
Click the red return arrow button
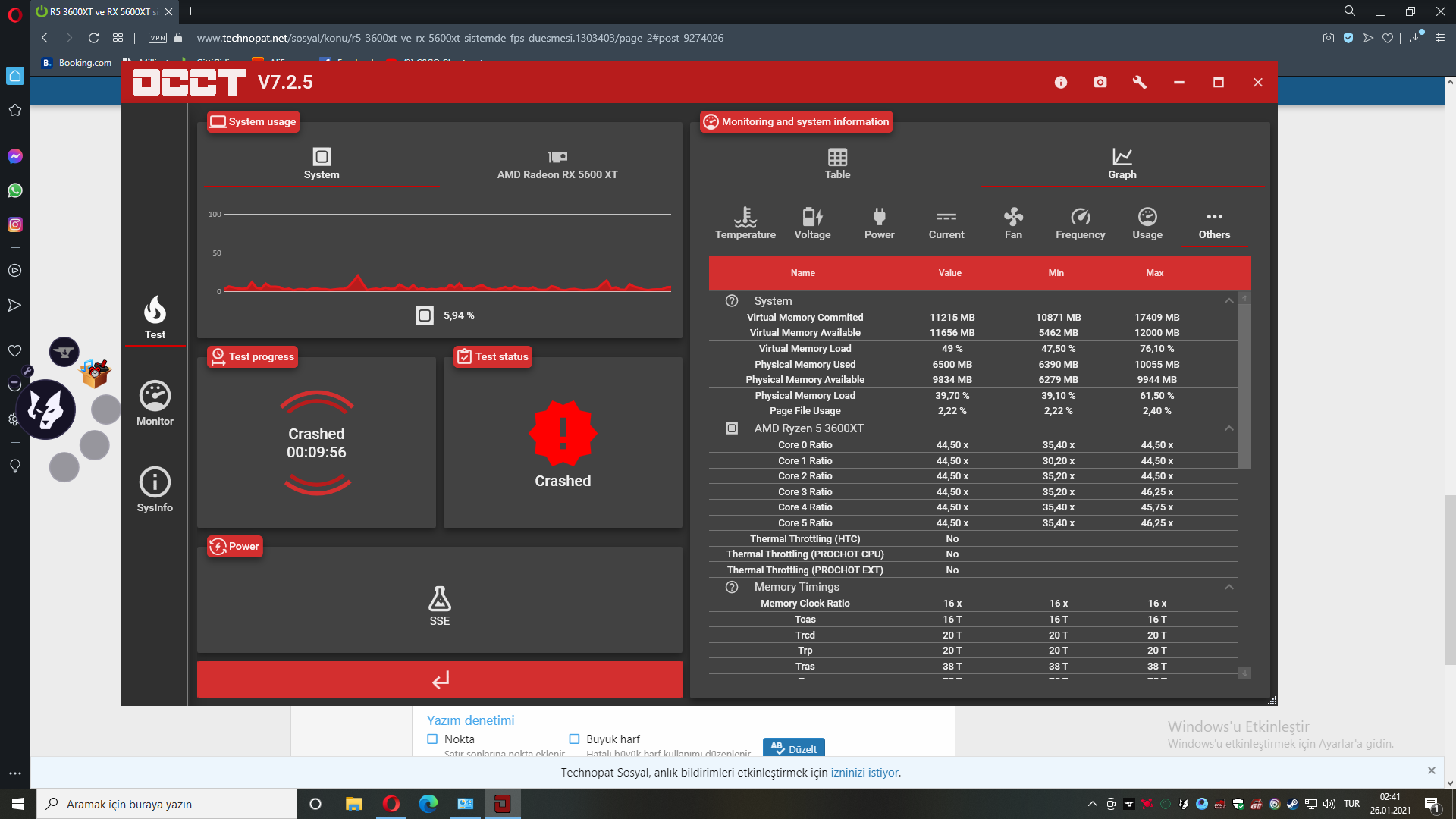[440, 679]
